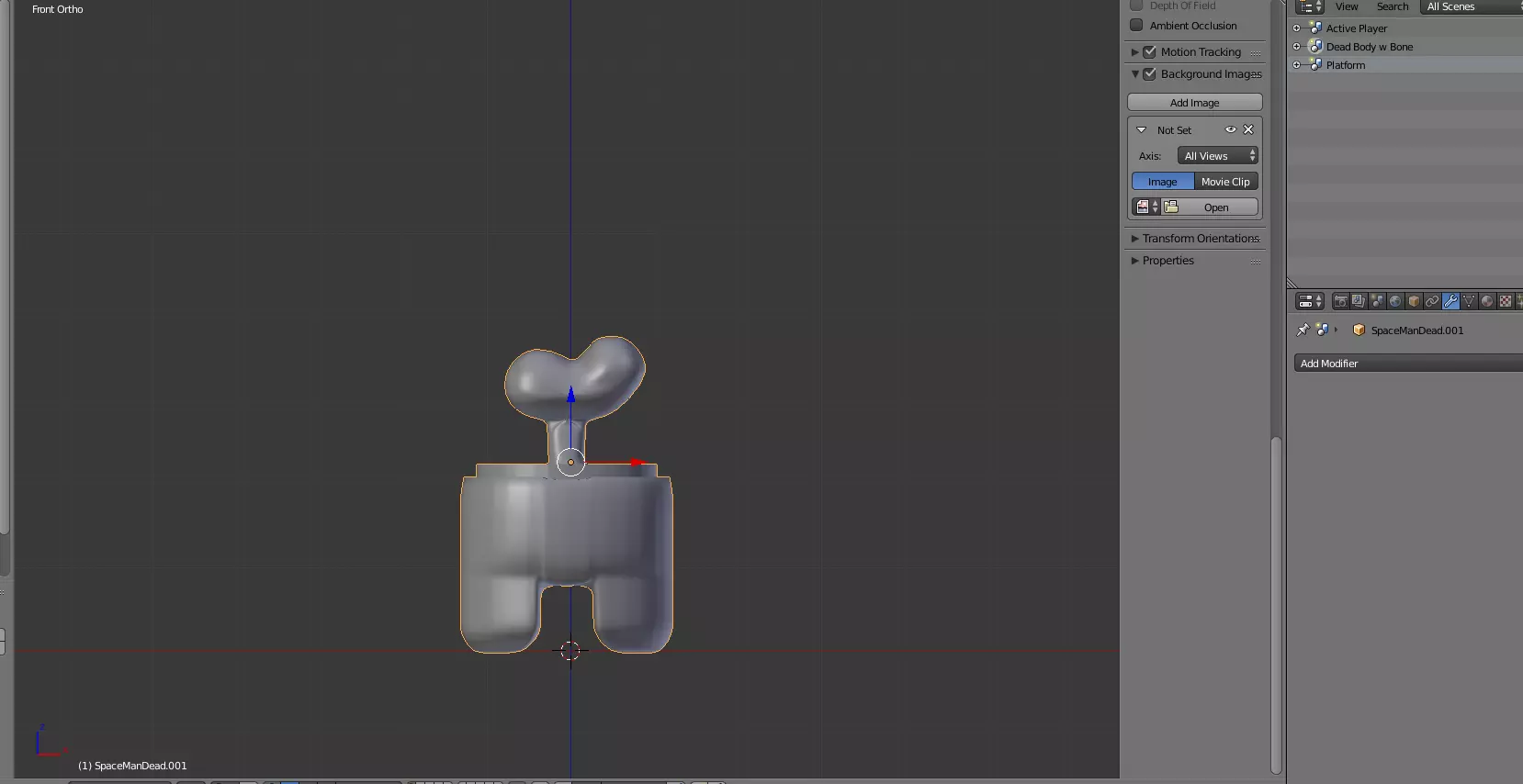
Task: Select the Platform outliner row
Action: click(1405, 65)
